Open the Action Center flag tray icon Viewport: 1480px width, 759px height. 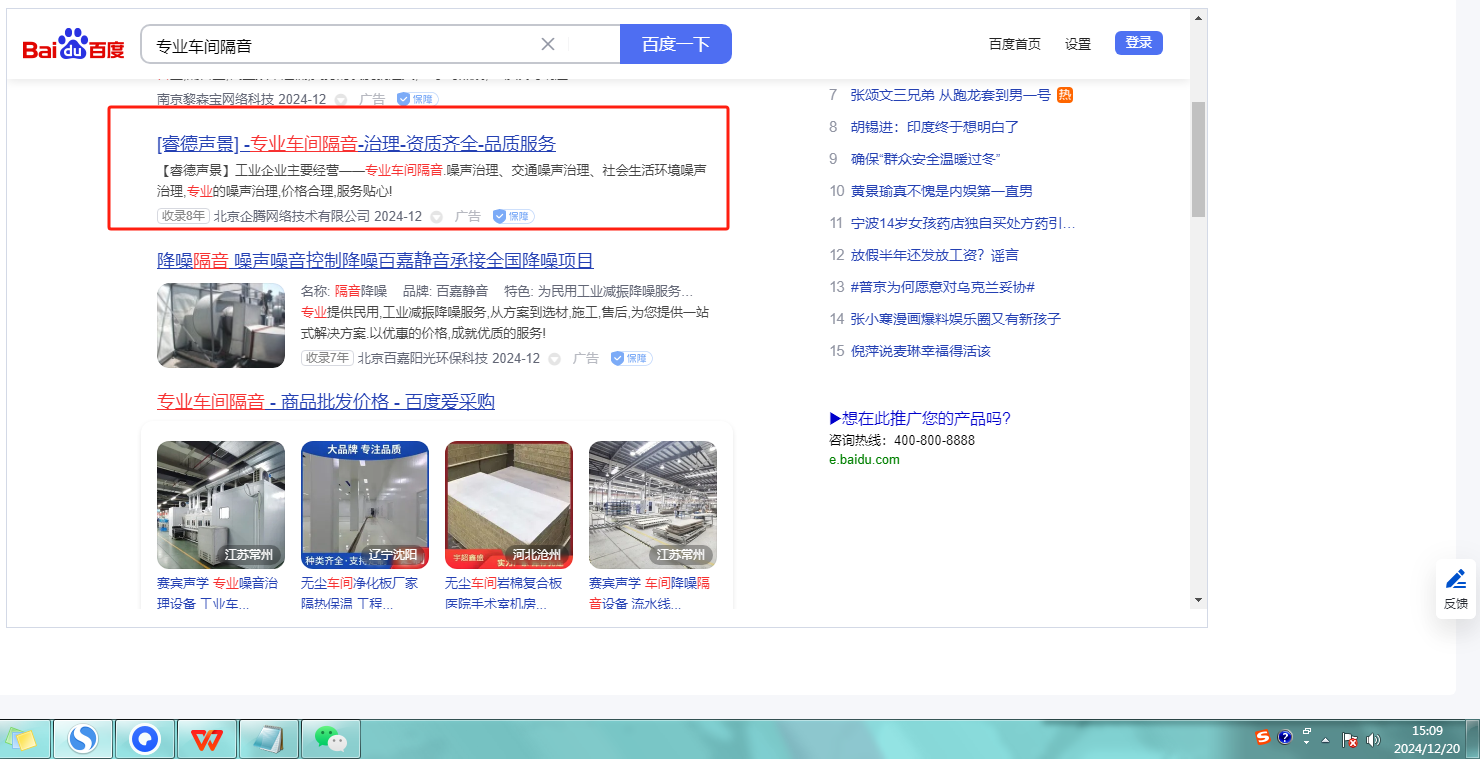[1350, 740]
